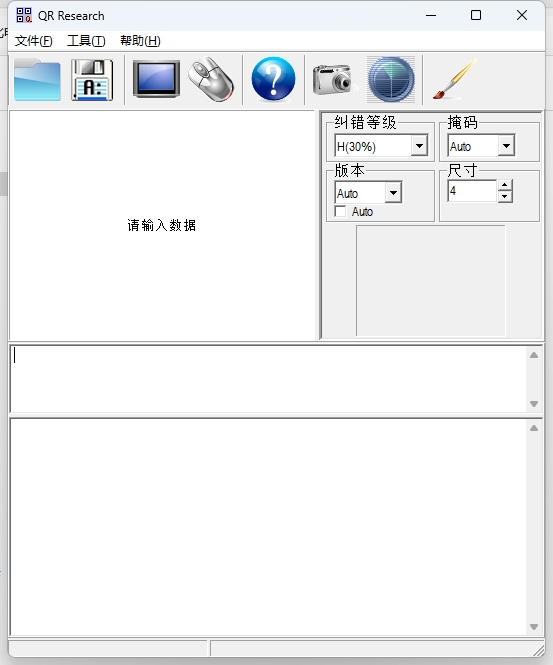Open the 文件(F) menu
This screenshot has width=553, height=665.
(x=34, y=41)
